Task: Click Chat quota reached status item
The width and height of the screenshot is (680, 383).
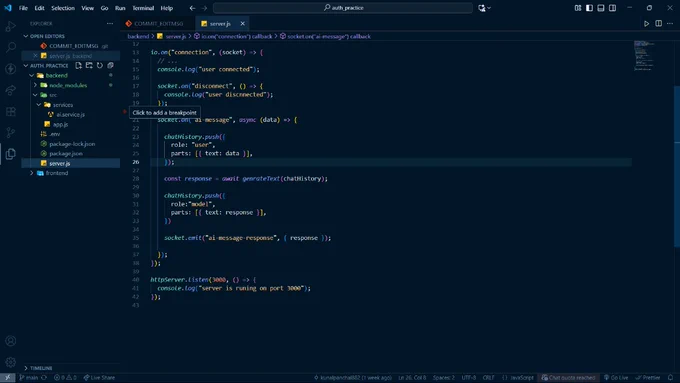Action: (x=568, y=378)
